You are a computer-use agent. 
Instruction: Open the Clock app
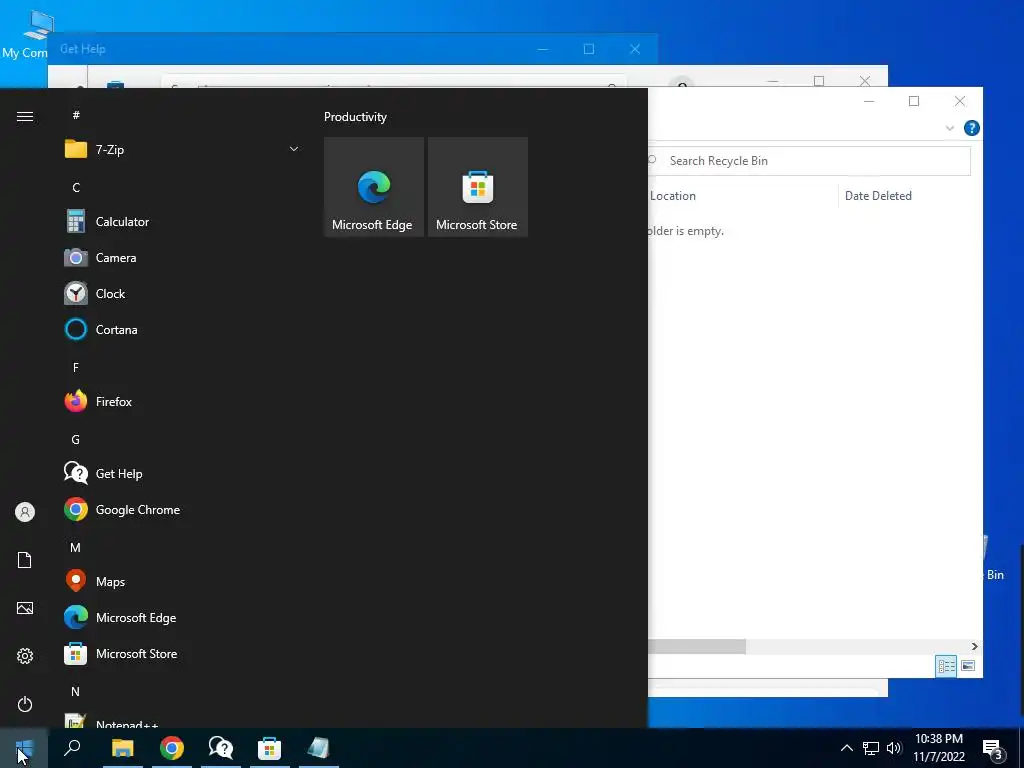point(182,294)
